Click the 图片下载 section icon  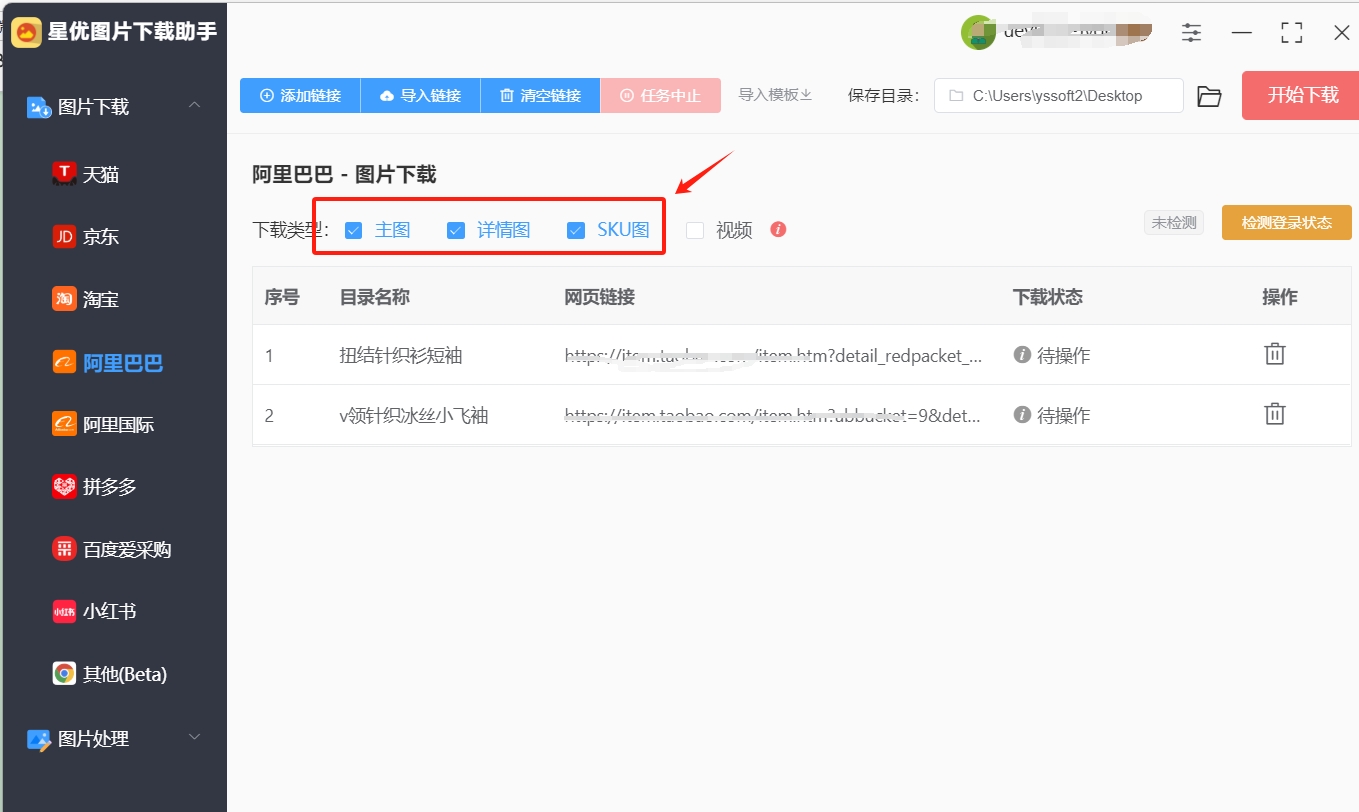(x=38, y=107)
